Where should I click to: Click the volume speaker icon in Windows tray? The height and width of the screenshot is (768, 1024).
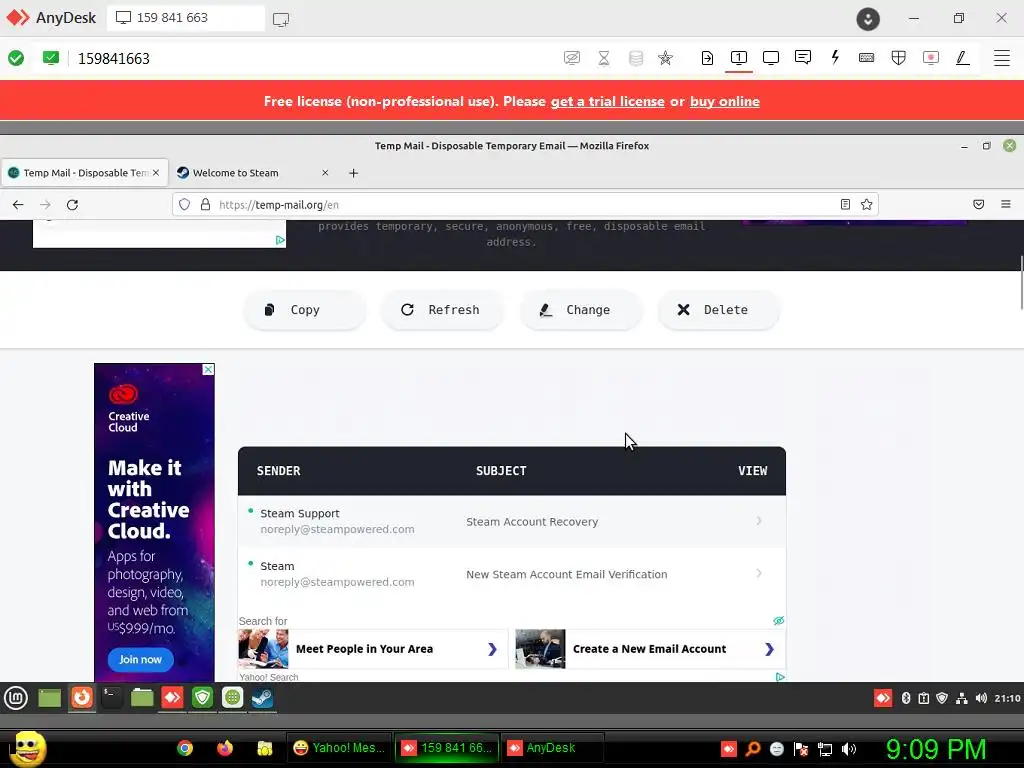coord(849,749)
